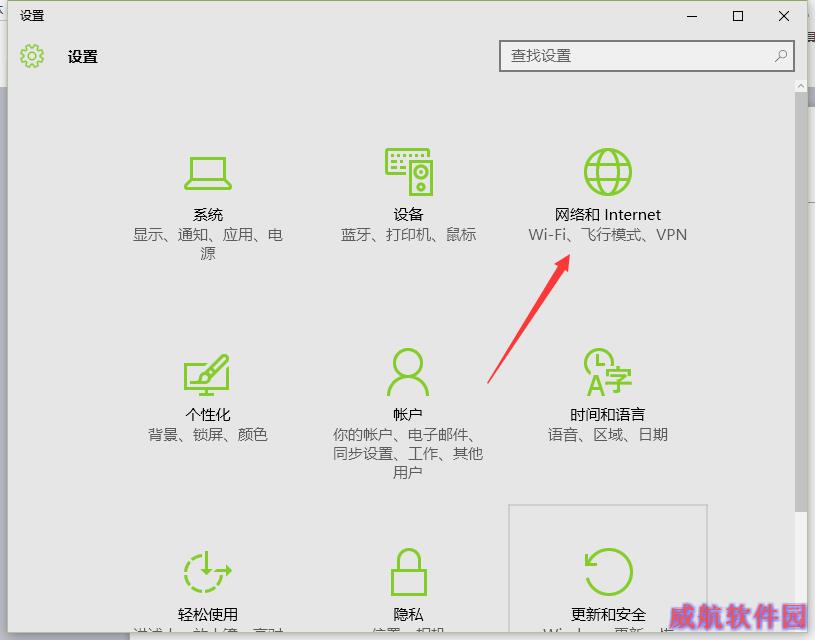Viewport: 815px width, 640px height.
Task: Open the 设备 keyboard and speaker icon
Action: (x=409, y=172)
